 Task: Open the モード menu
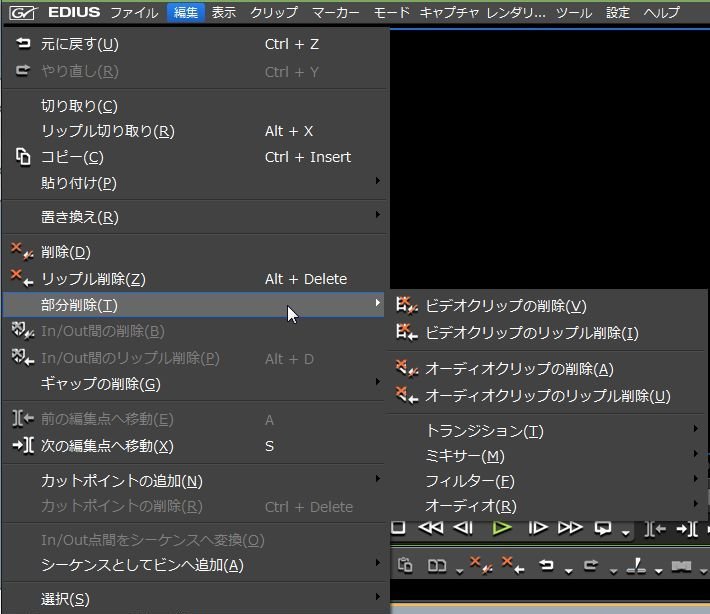[x=391, y=12]
